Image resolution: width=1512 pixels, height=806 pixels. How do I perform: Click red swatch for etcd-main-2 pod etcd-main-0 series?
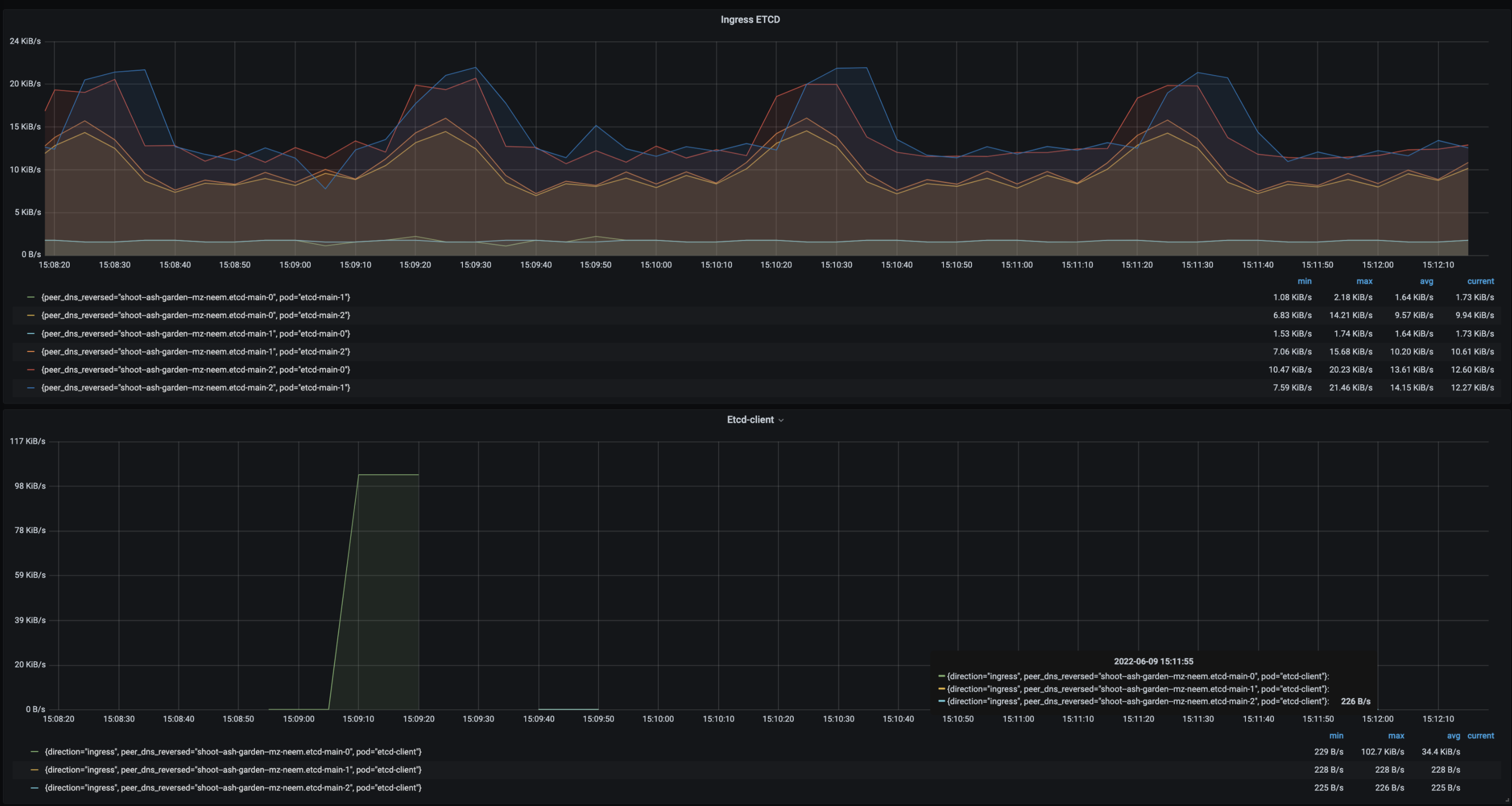[31, 370]
